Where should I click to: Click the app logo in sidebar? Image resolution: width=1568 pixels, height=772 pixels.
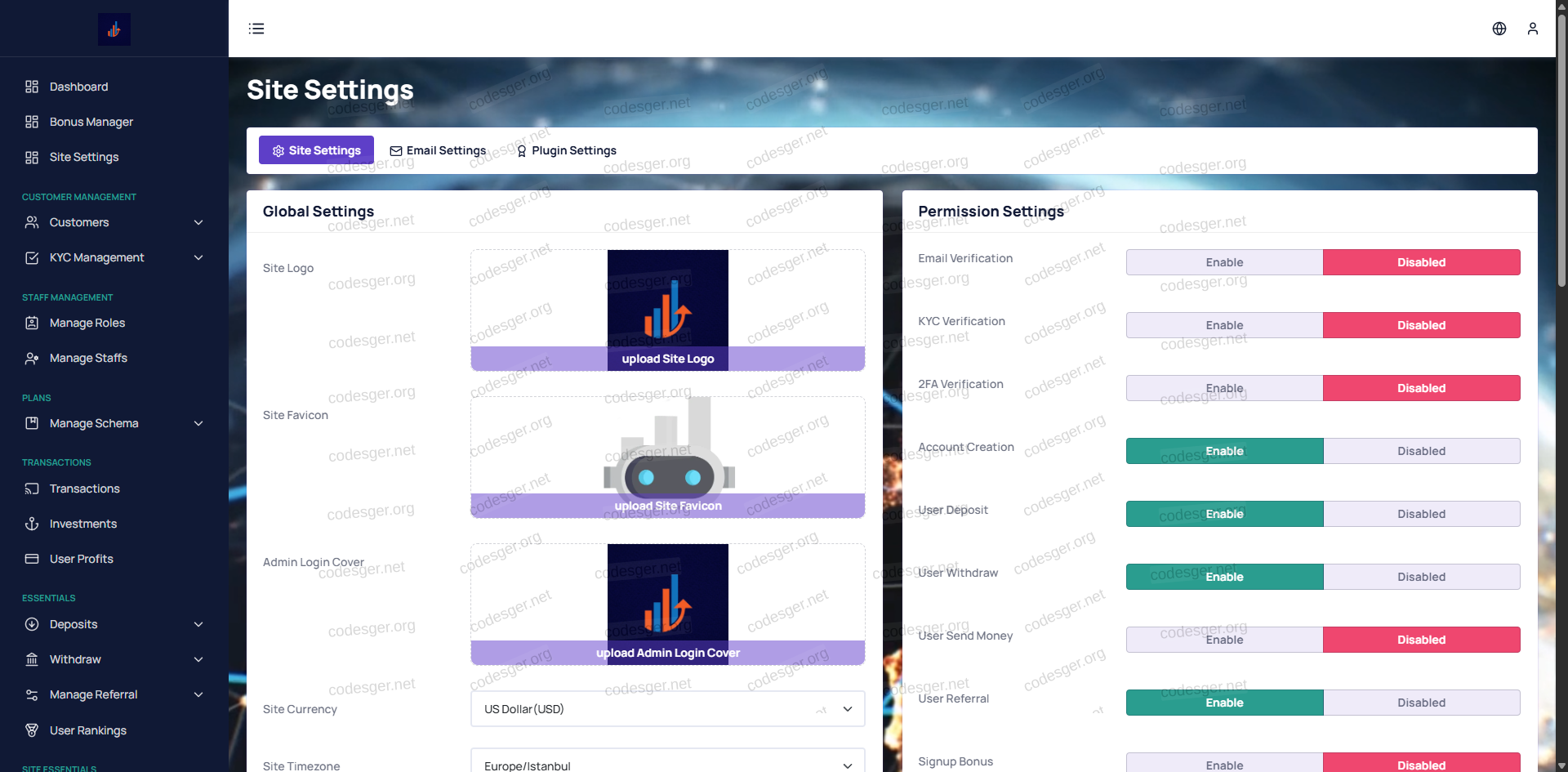(x=114, y=29)
